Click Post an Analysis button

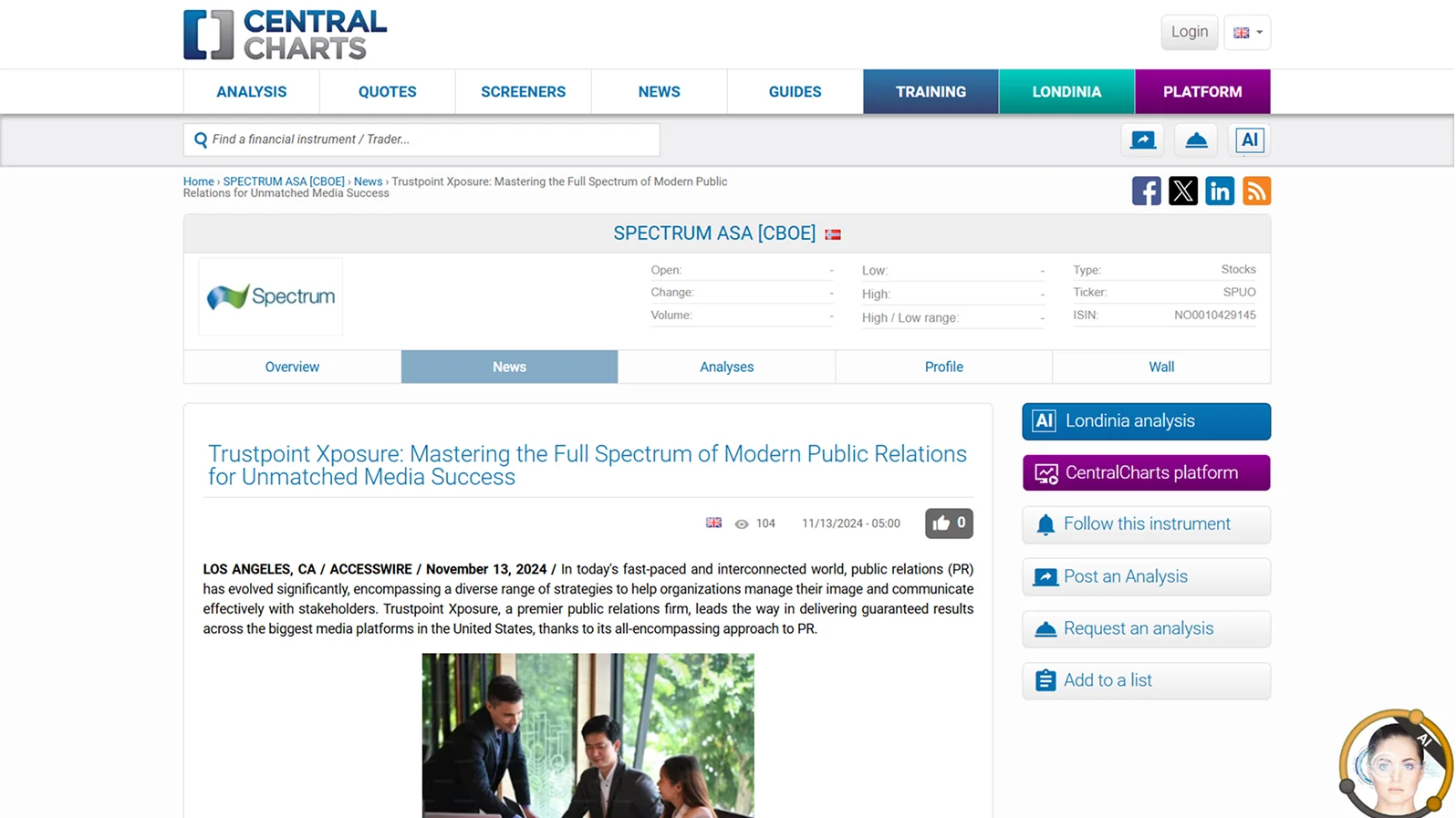[x=1147, y=576]
